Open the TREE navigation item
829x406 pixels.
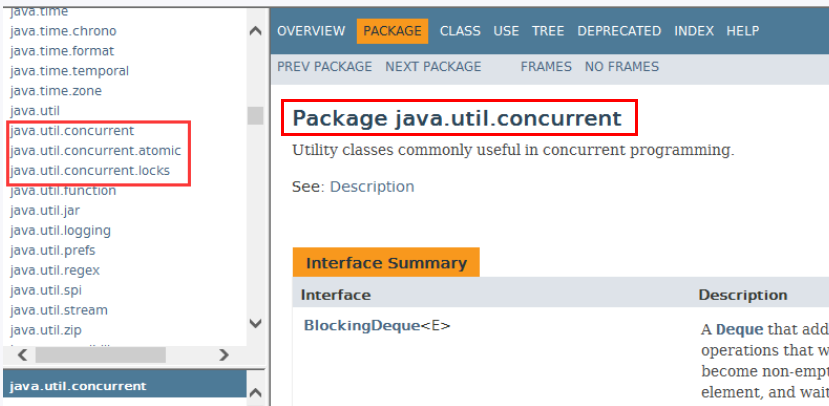coord(548,31)
